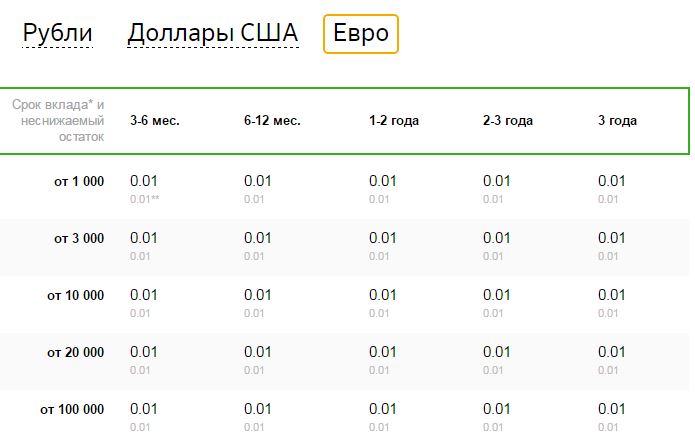Viewport: 695px width, 445px height.
Task: Click the 0.01** footnote rate value
Action: (x=144, y=199)
